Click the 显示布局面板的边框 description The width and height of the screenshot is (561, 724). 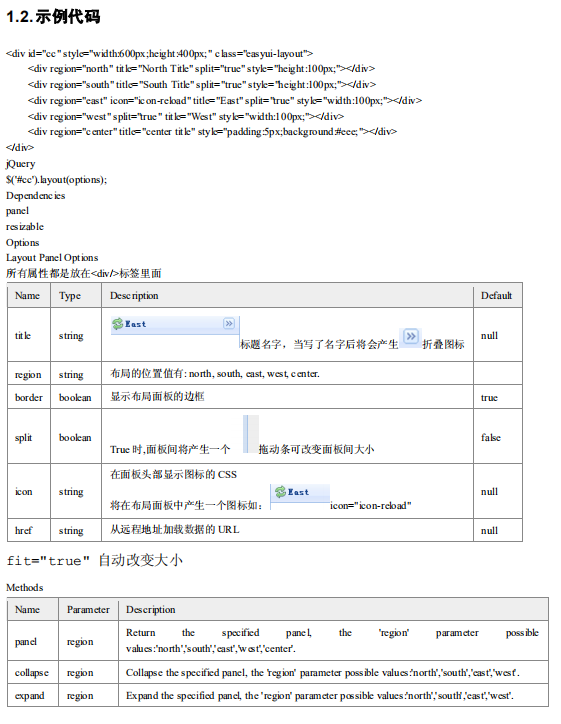coord(157,397)
